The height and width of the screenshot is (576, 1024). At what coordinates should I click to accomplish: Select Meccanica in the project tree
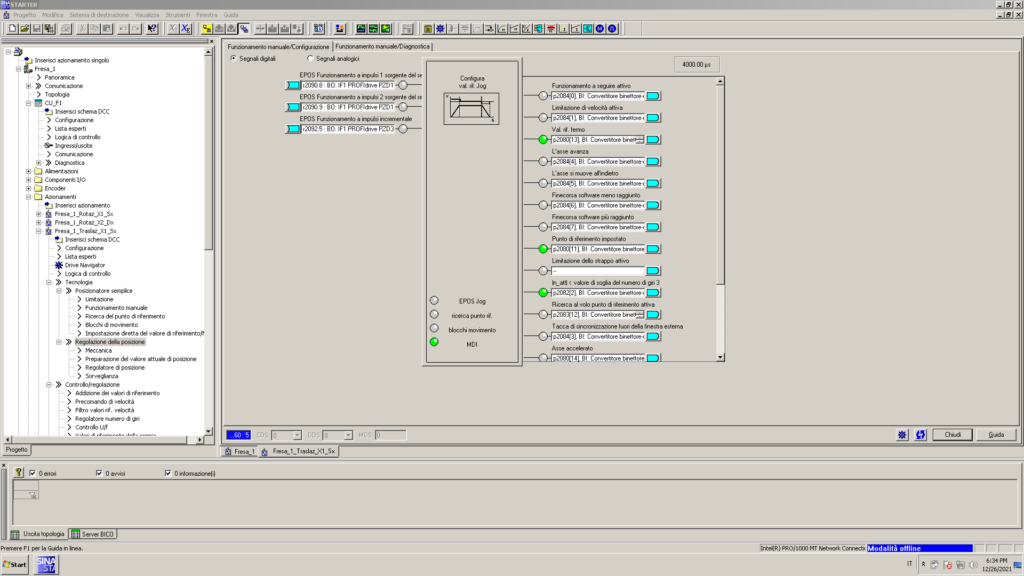click(x=98, y=351)
